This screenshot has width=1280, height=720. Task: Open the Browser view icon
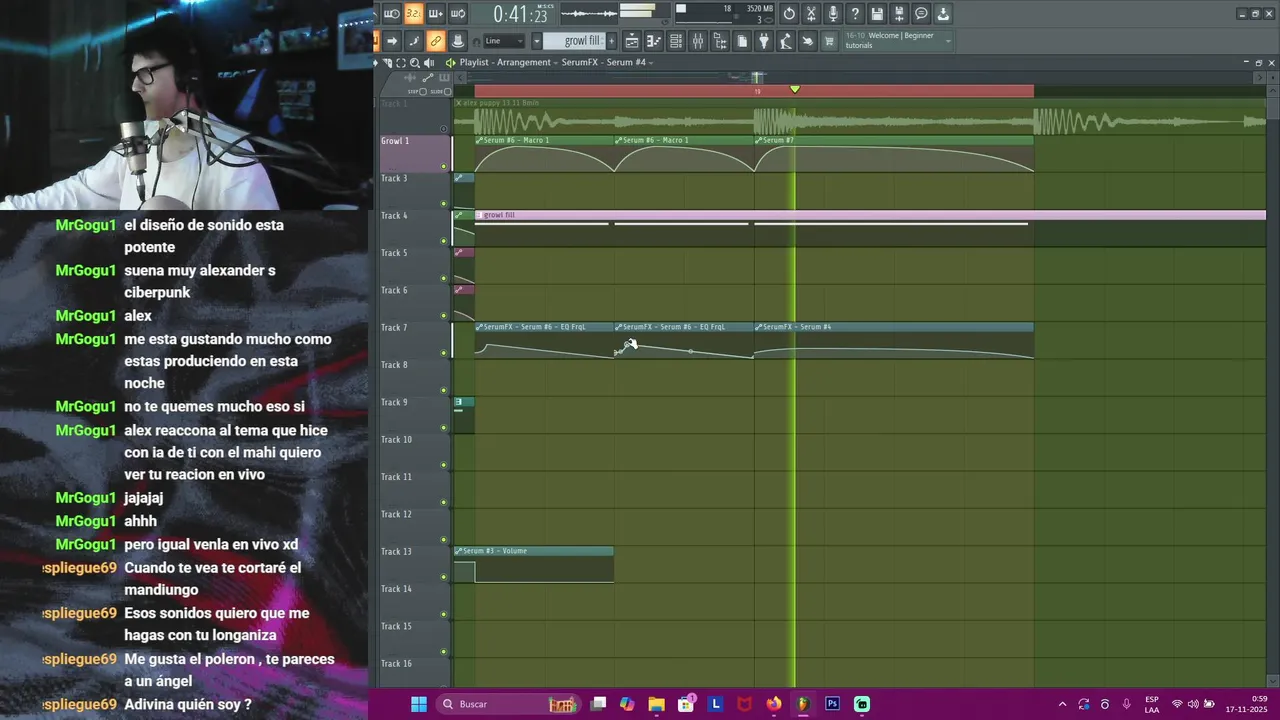[720, 41]
